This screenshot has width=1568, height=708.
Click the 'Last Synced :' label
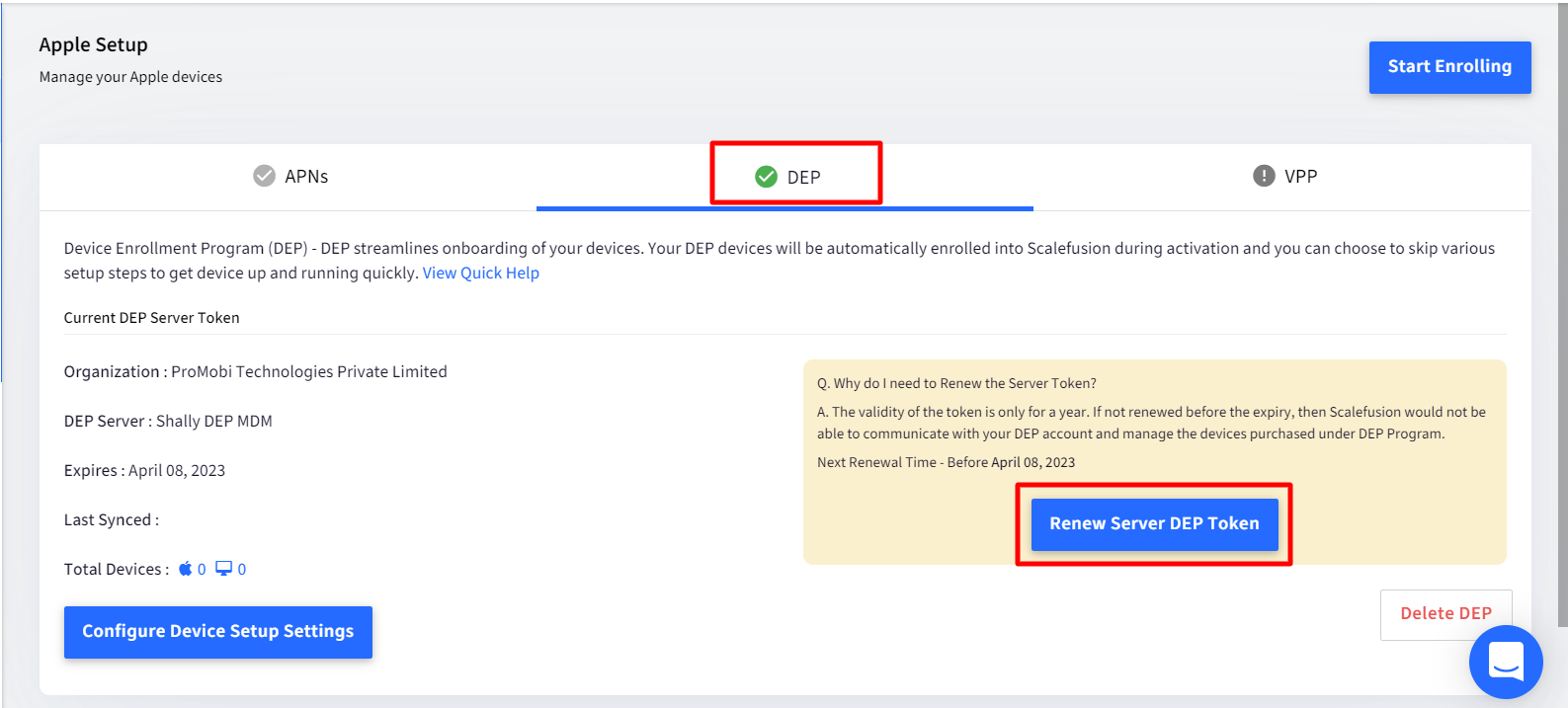click(112, 520)
